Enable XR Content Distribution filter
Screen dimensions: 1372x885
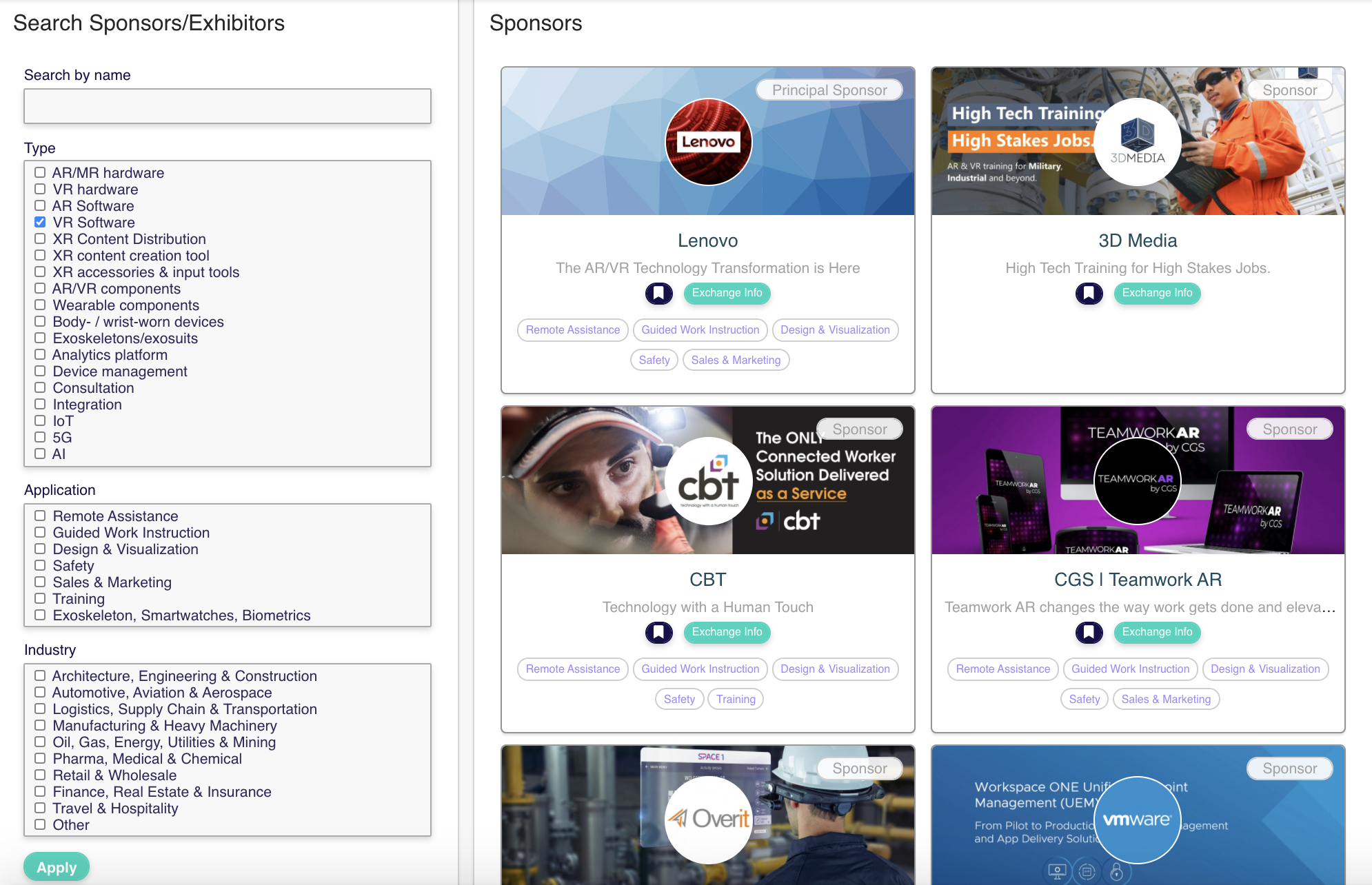coord(40,238)
